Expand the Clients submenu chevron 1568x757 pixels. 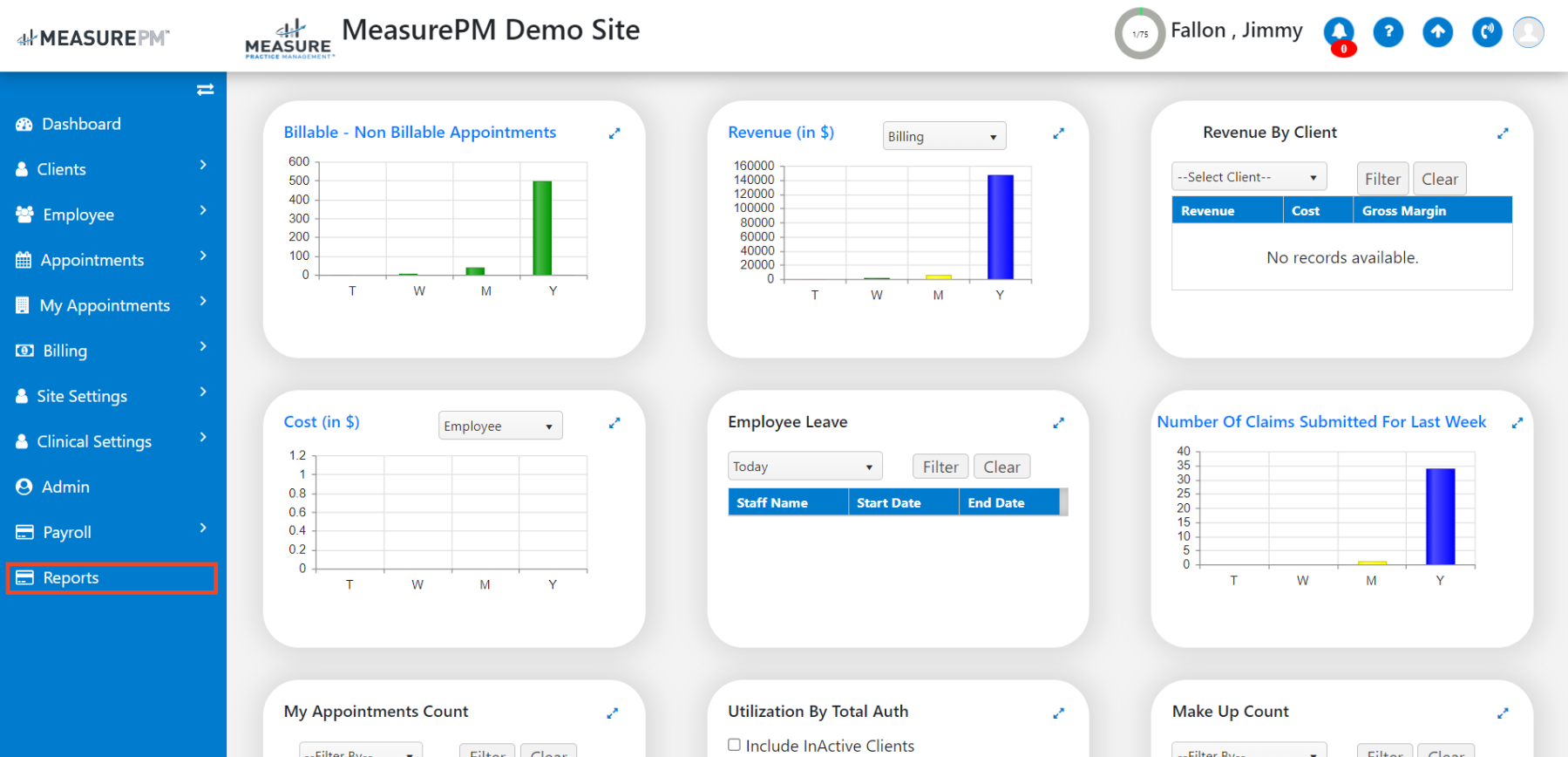pyautogui.click(x=203, y=165)
